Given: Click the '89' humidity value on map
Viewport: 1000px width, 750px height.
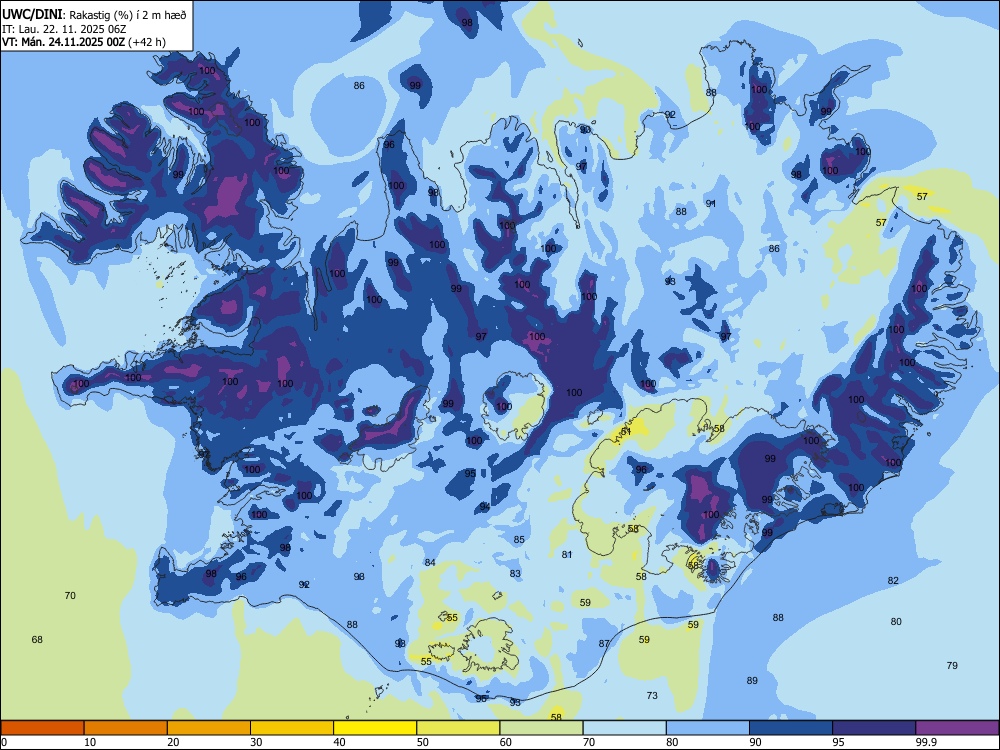Looking at the screenshot, I should tap(753, 681).
